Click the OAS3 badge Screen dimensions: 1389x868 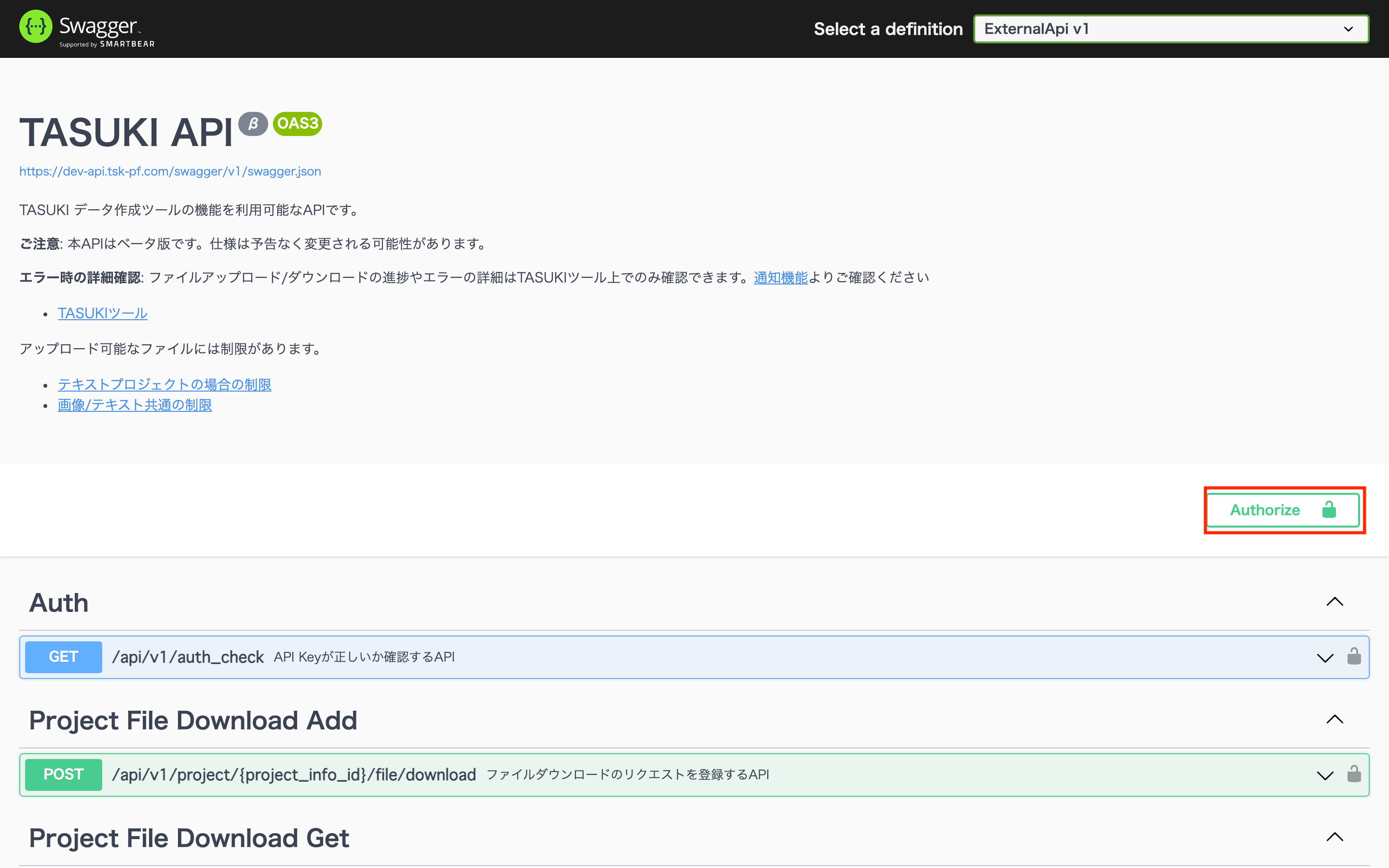click(x=297, y=123)
